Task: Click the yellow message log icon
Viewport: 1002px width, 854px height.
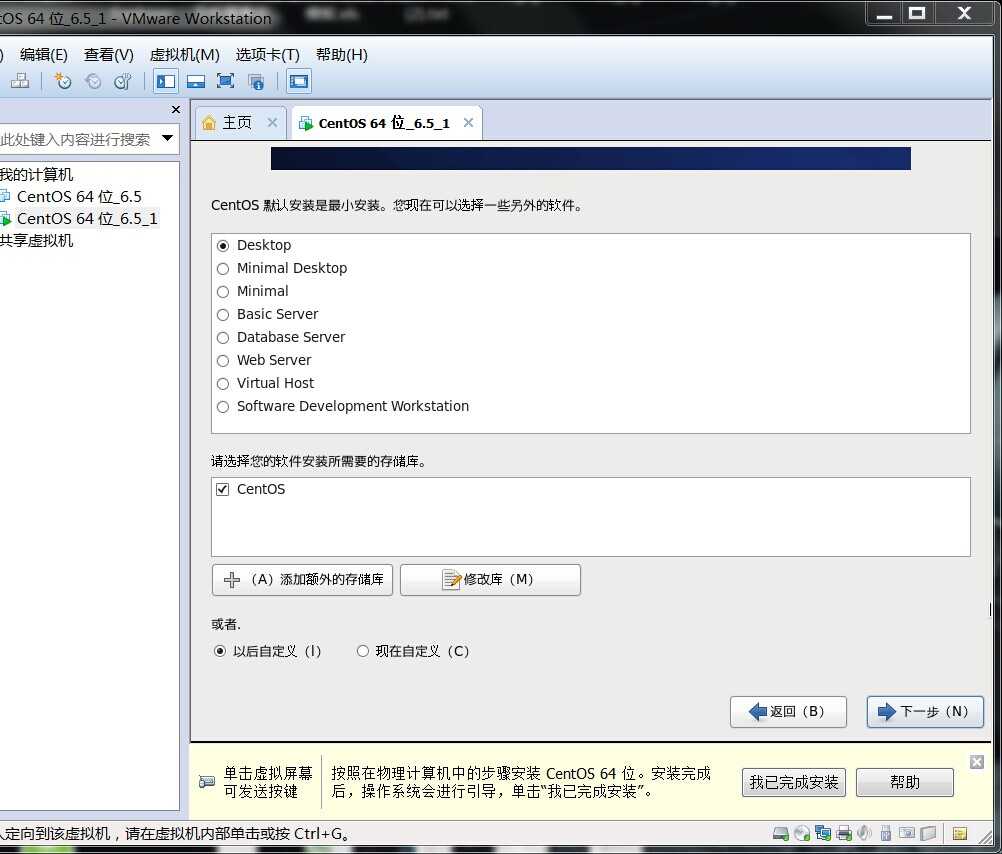Action: tap(960, 833)
